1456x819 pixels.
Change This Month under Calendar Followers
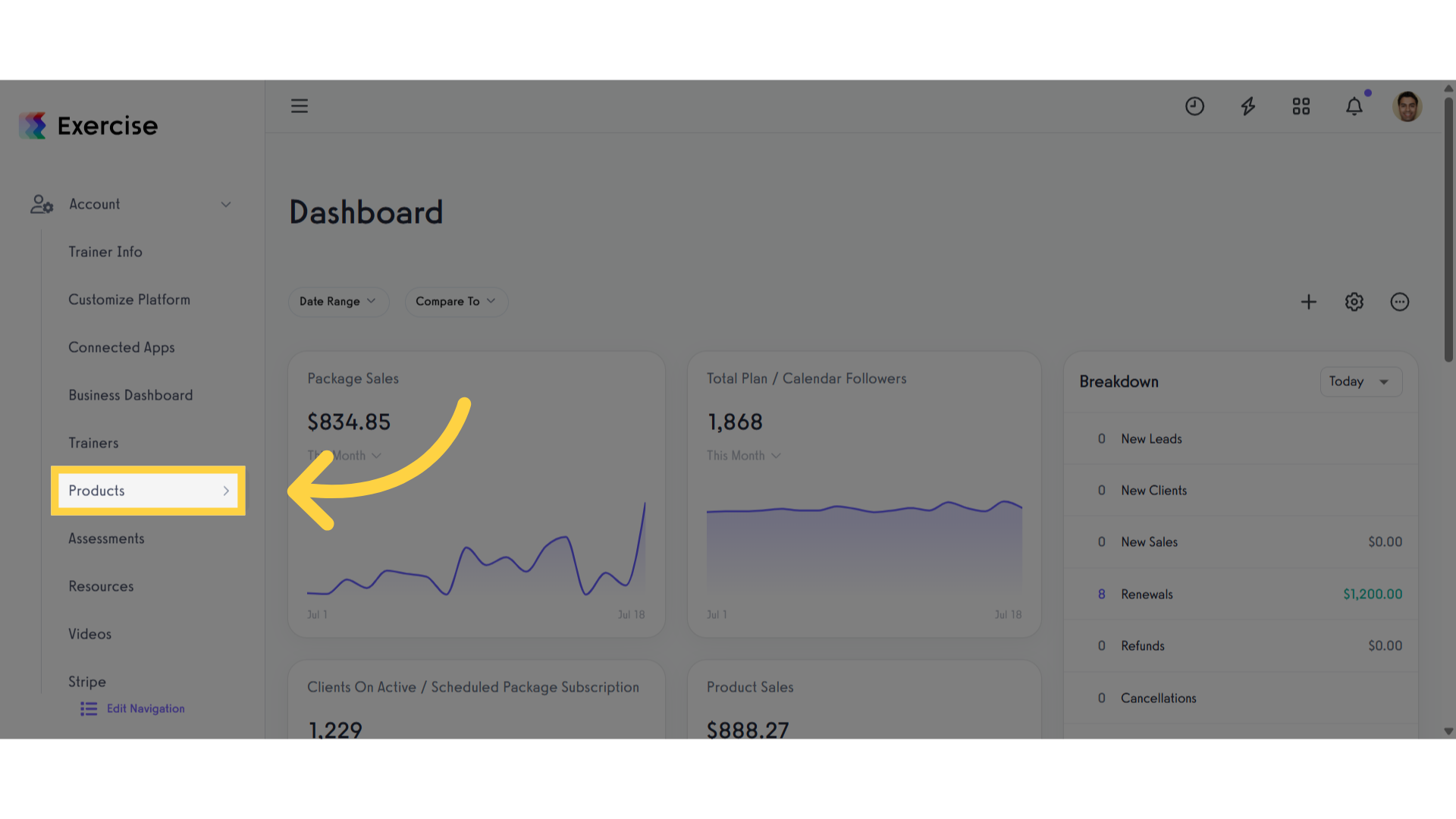tap(744, 456)
